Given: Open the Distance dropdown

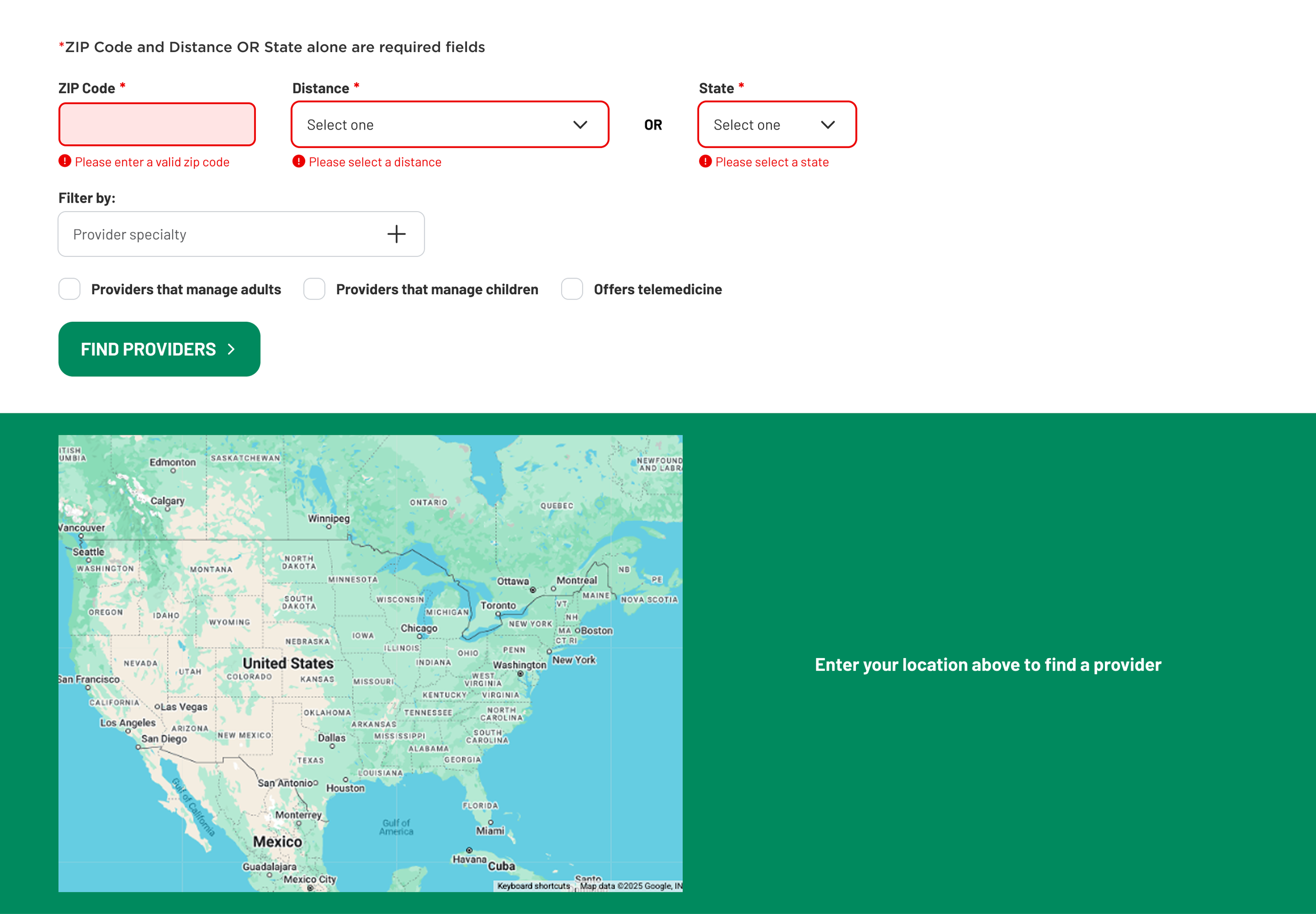Looking at the screenshot, I should [450, 124].
